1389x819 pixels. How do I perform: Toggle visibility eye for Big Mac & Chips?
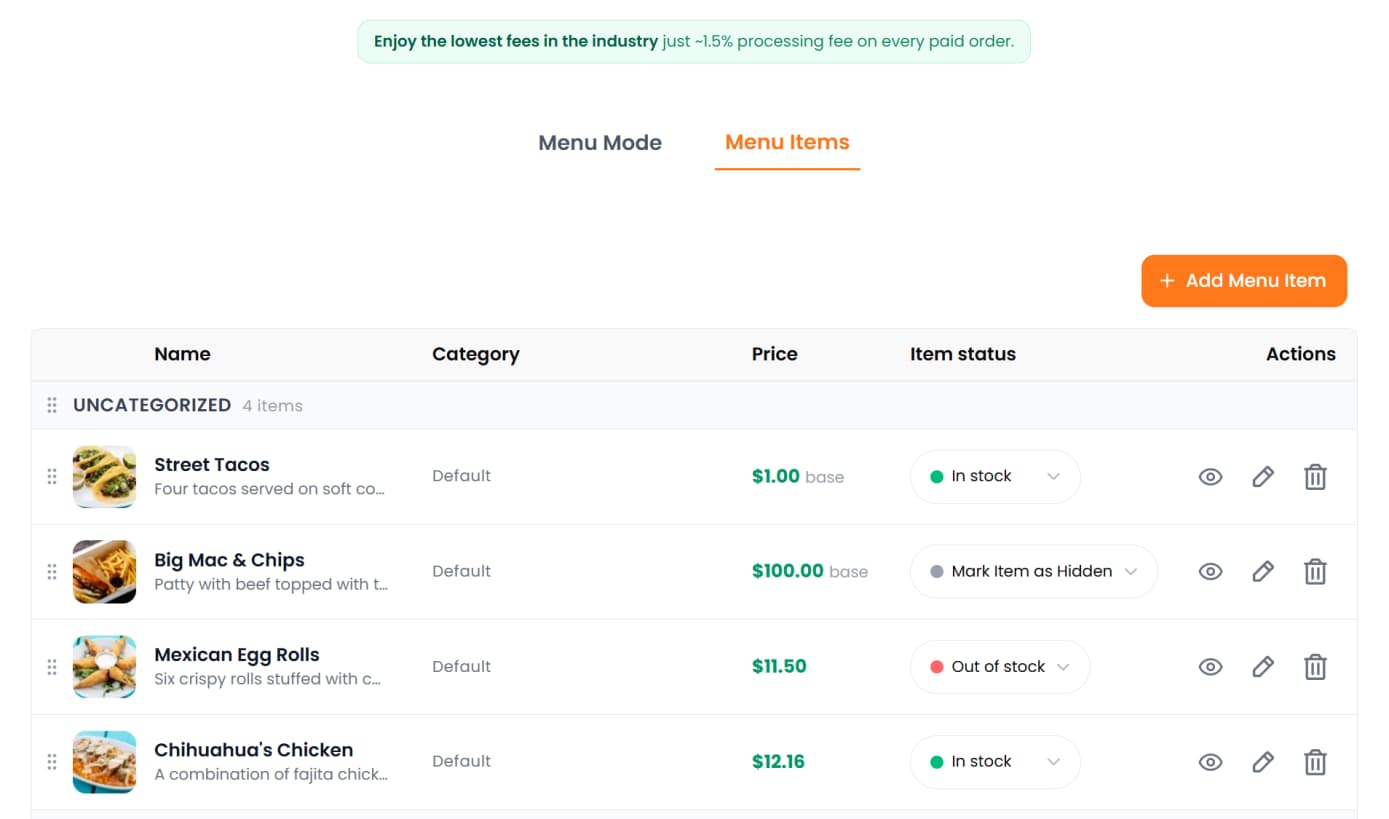(1210, 572)
